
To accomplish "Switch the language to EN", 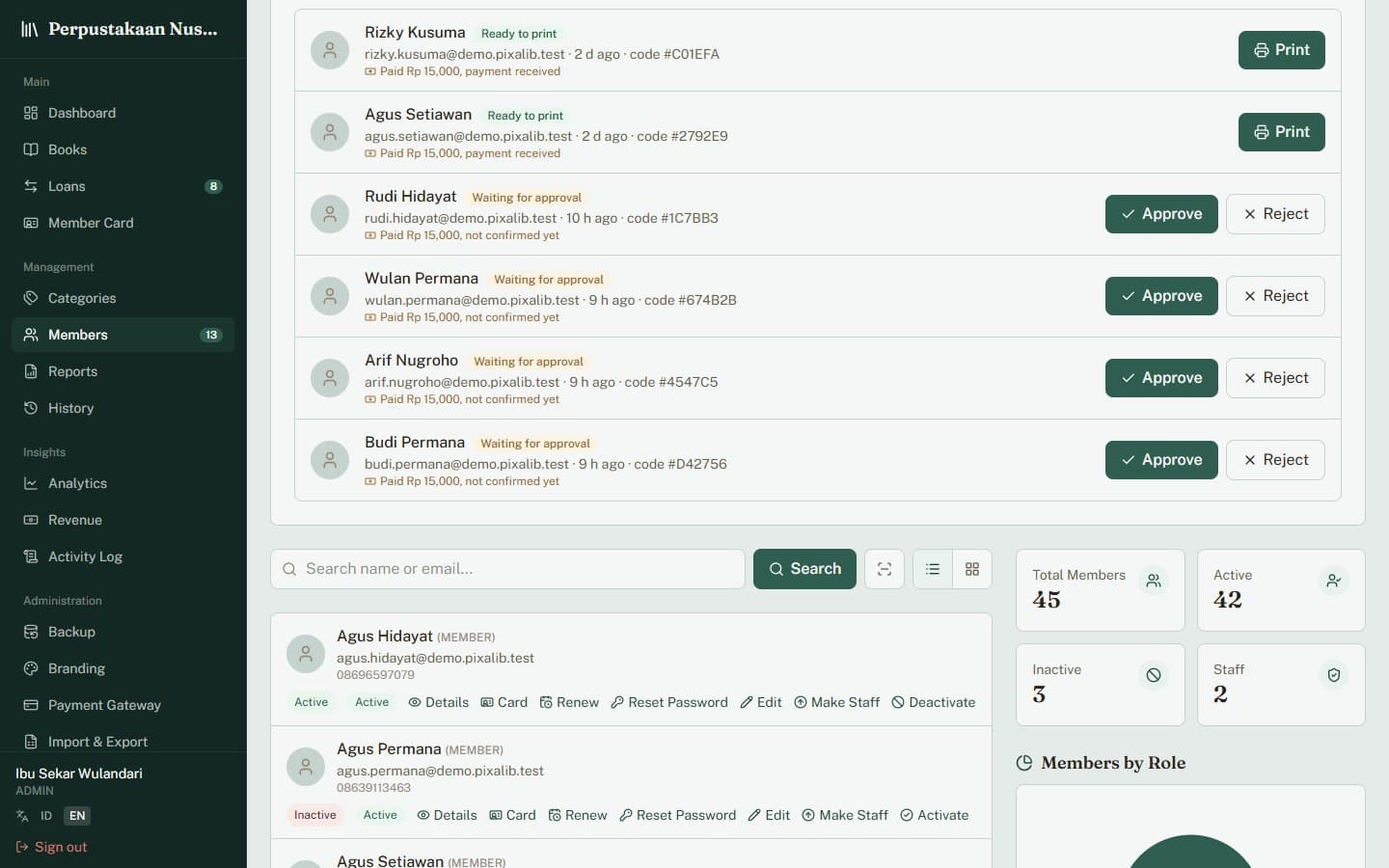I will (77, 816).
